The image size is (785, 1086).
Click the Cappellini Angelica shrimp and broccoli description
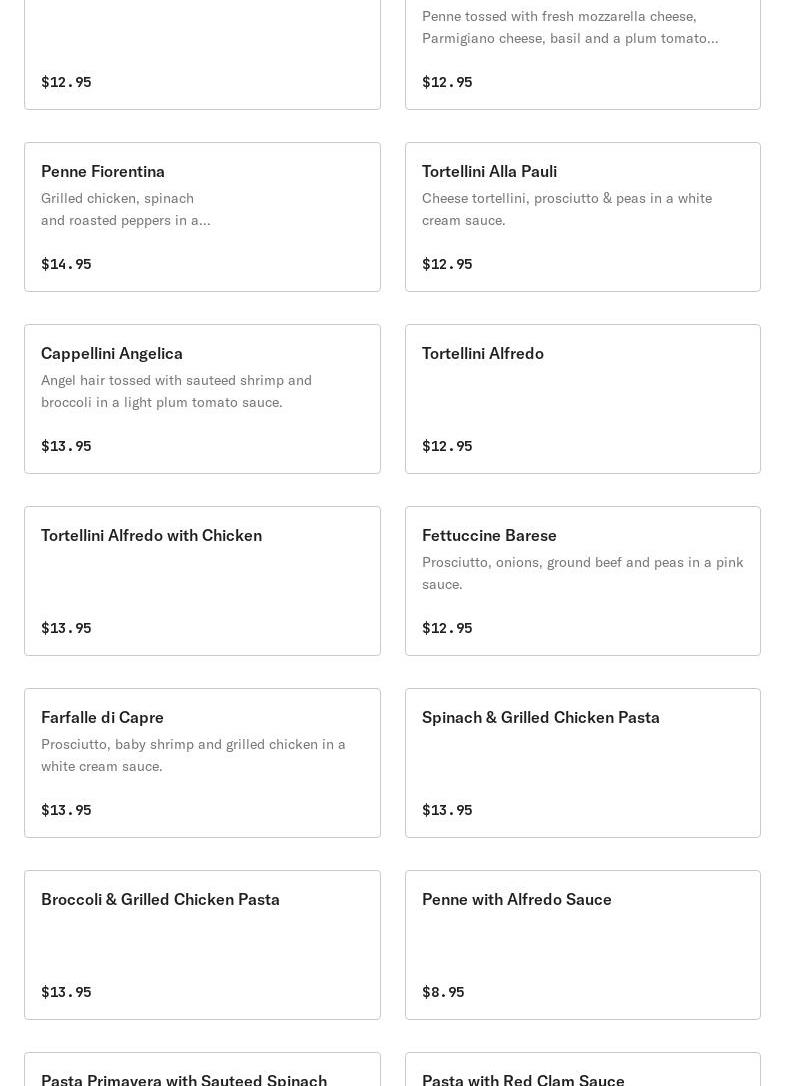(x=176, y=391)
